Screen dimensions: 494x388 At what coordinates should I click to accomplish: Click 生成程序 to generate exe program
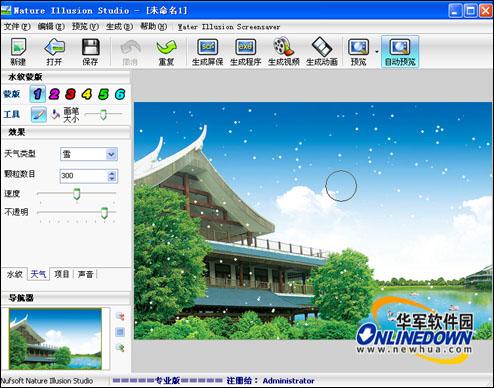[x=245, y=52]
